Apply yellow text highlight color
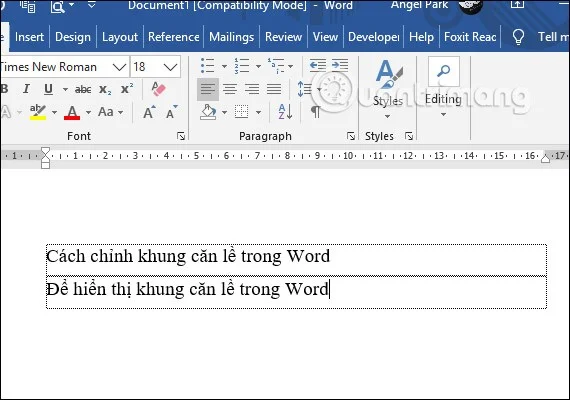This screenshot has height=400, width=570. click(x=38, y=112)
